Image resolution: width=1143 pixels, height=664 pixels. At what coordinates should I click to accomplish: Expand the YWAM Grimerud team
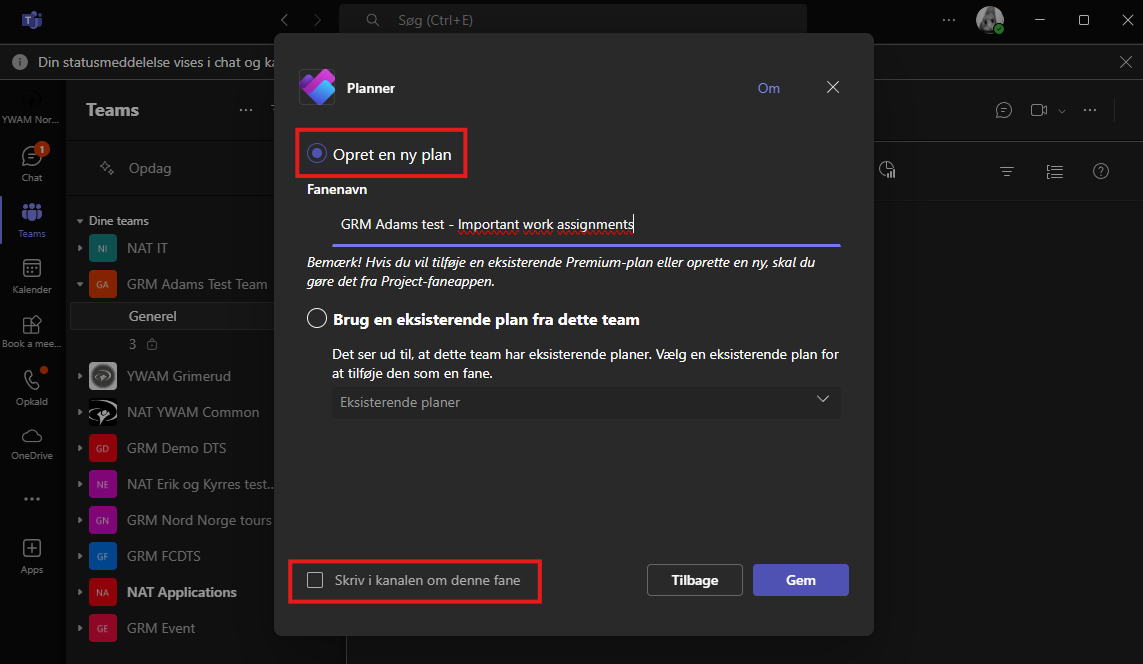[80, 376]
